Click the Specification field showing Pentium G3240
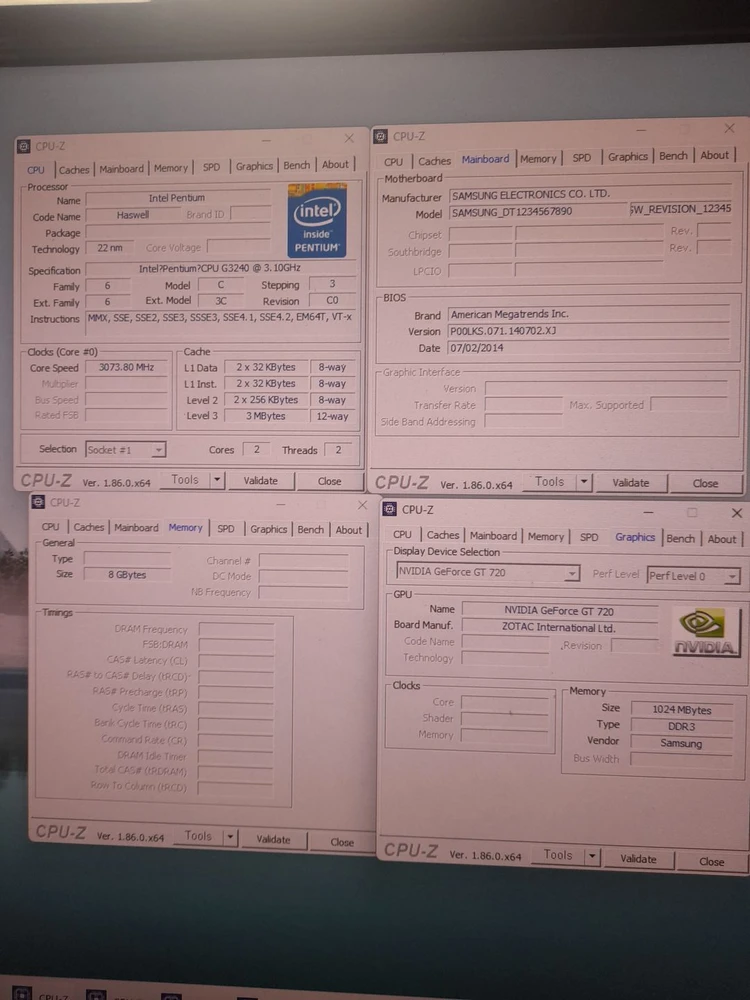Viewport: 750px width, 1000px height. point(220,268)
